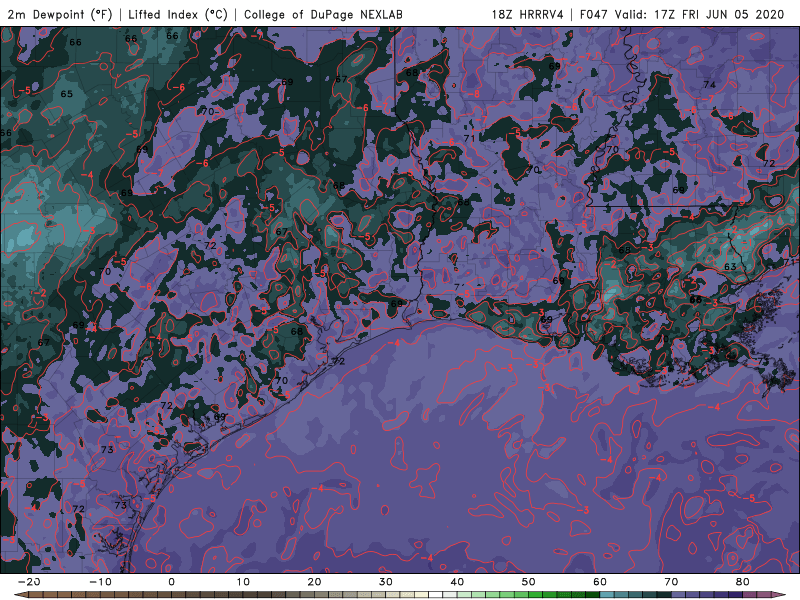Viewport: 800px width, 600px height.
Task: Click the "2m Dewpoint (°F)" title text
Action: 60,14
